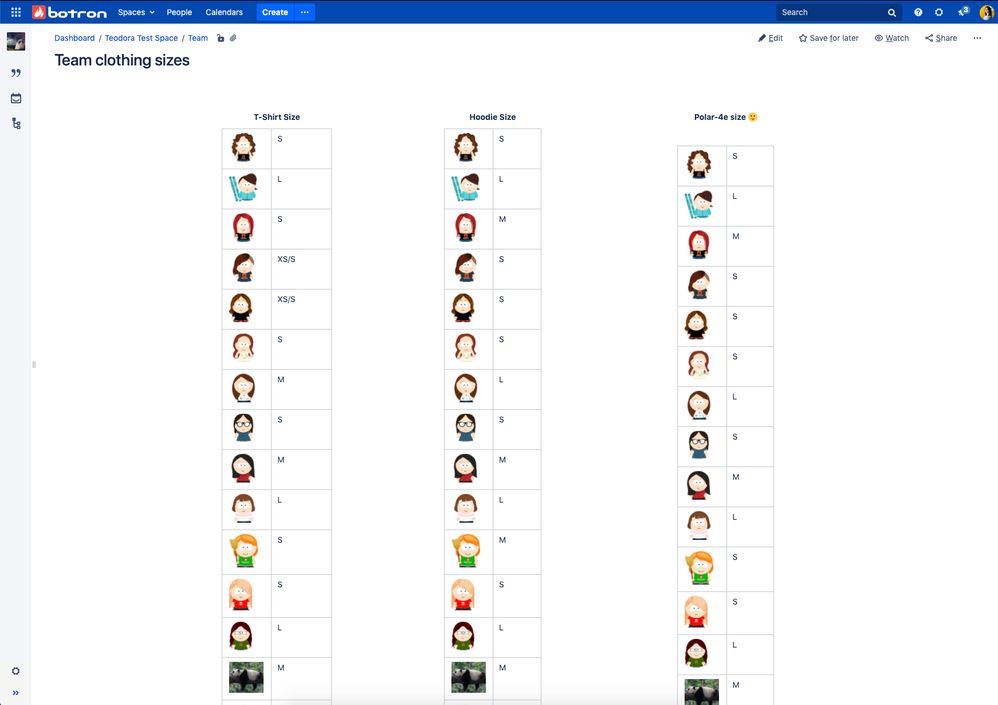Open the page actions ellipsis menu
Viewport: 998px width, 705px height.
click(x=977, y=38)
